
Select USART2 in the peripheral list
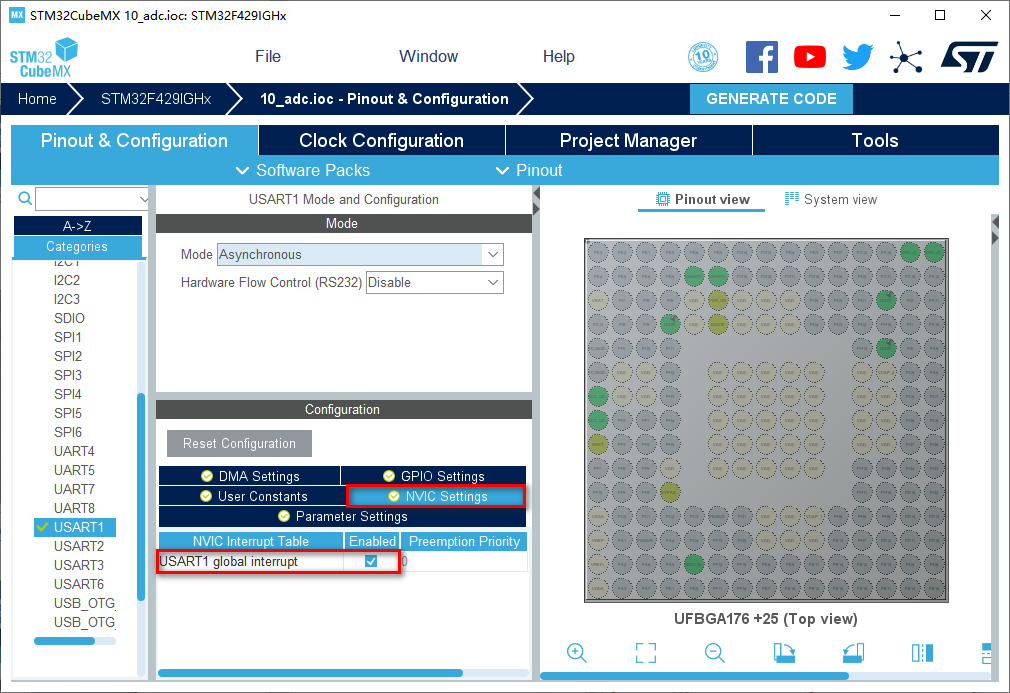tap(79, 546)
